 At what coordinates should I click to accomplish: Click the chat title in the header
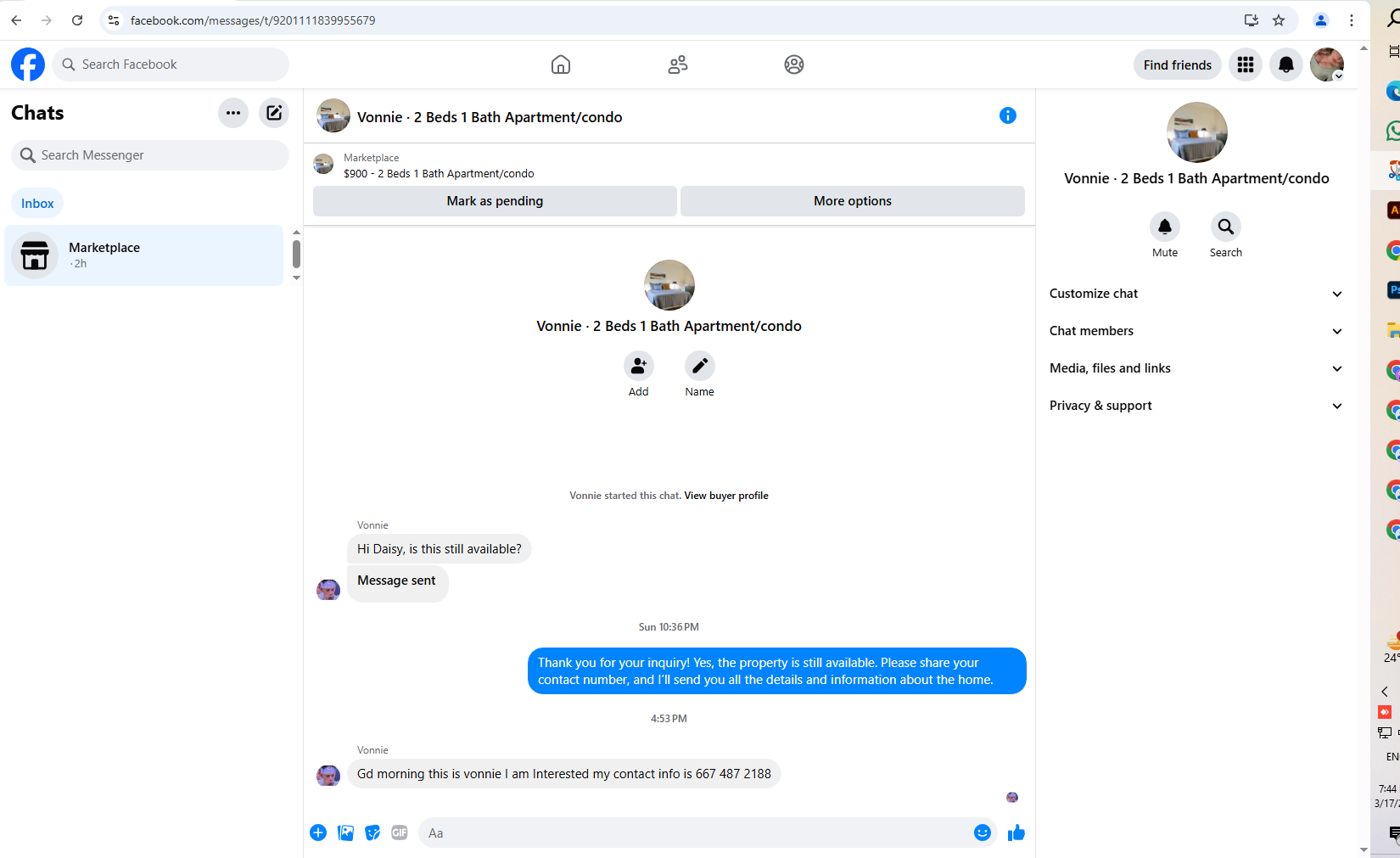(x=490, y=117)
